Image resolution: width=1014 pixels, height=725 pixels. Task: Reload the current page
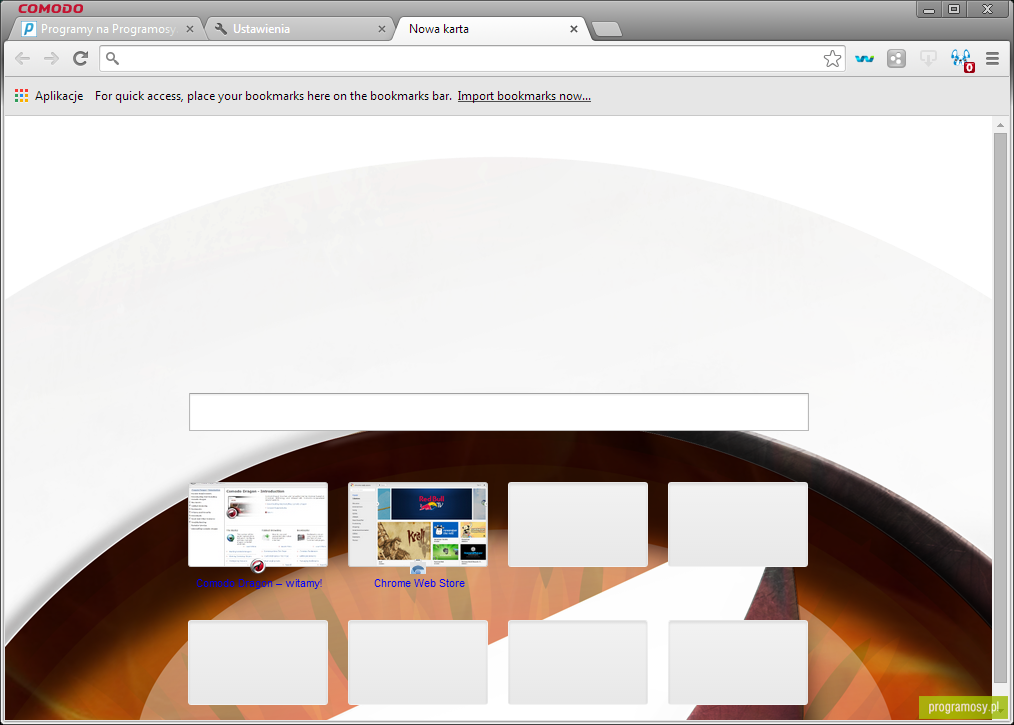click(80, 59)
